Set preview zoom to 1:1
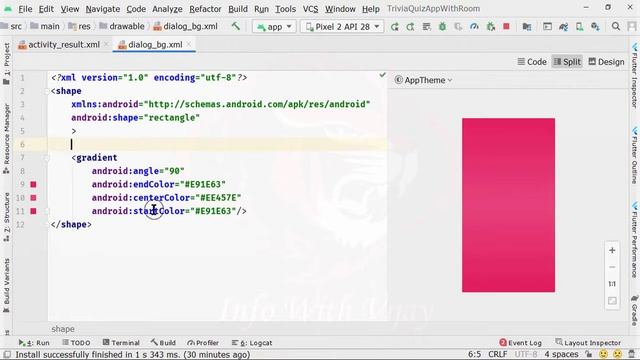Viewport: 640px width, 360px height. pyautogui.click(x=612, y=284)
